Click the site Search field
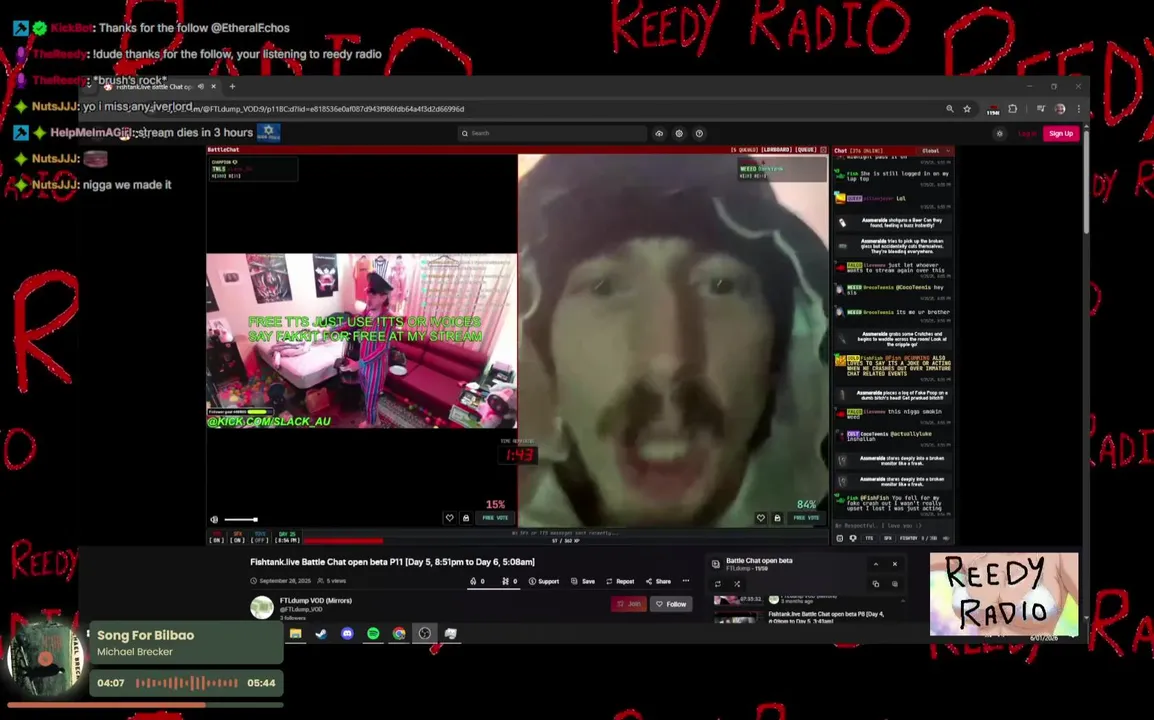Screen dimensions: 1154x720 click(552, 133)
